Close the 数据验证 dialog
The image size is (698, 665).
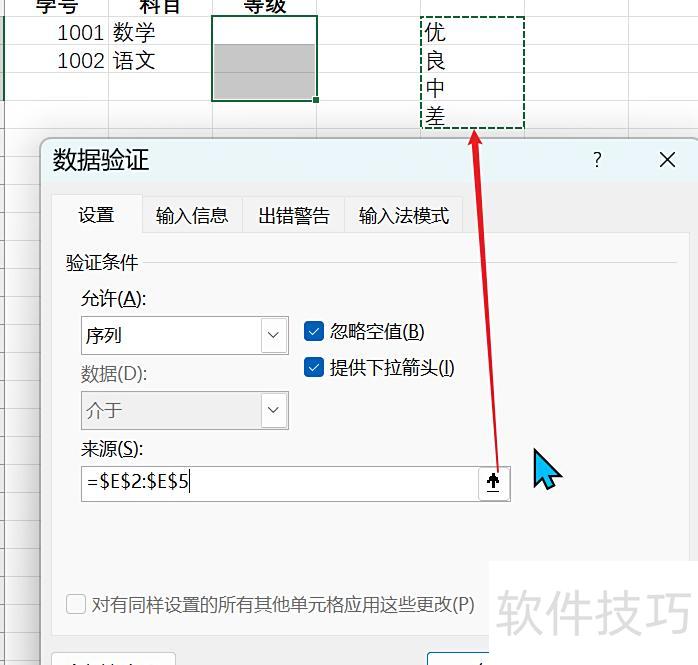[x=667, y=160]
